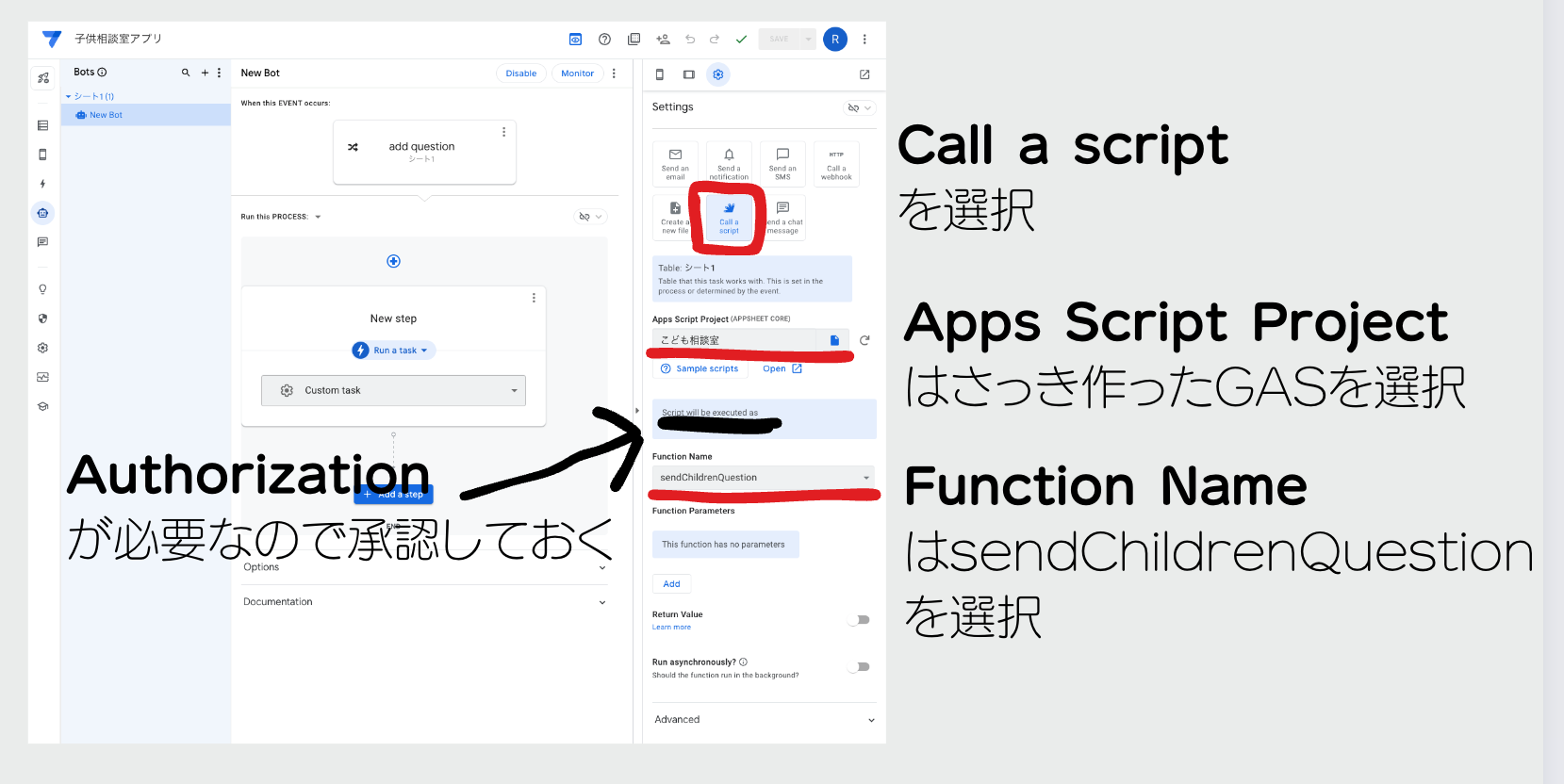
Task: Select the Create a new file task
Action: 675,218
